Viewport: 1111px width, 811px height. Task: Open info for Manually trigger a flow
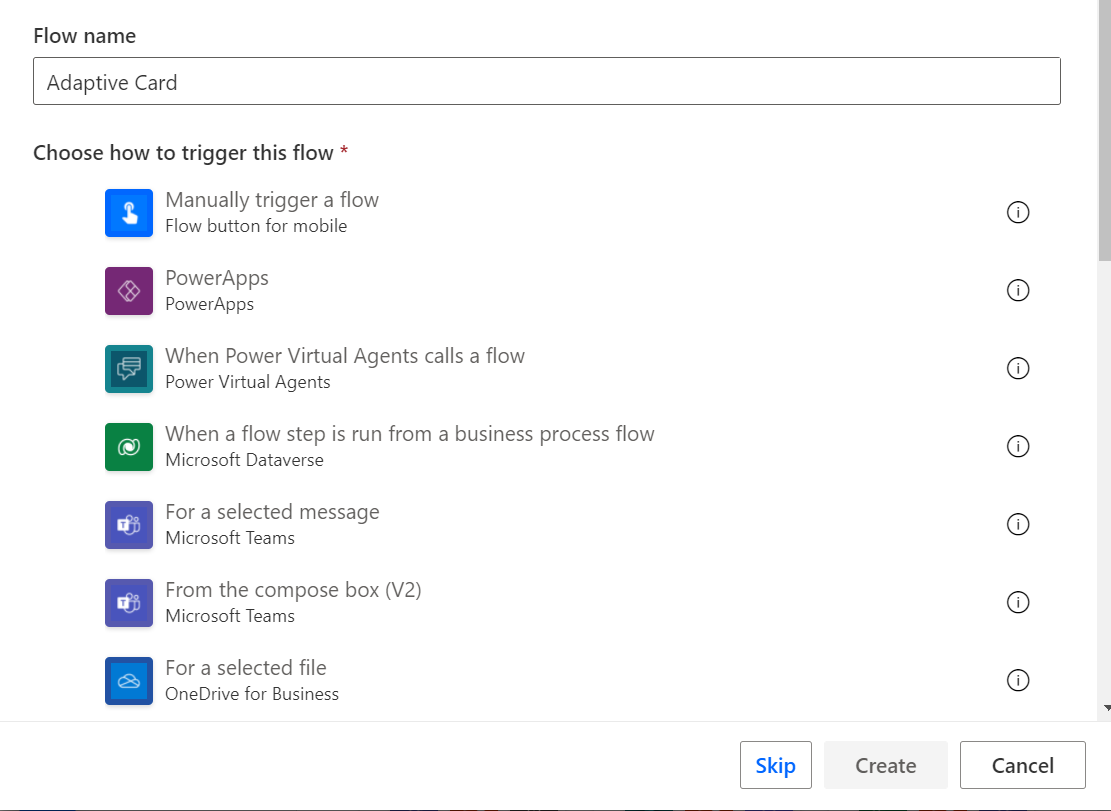tap(1018, 212)
